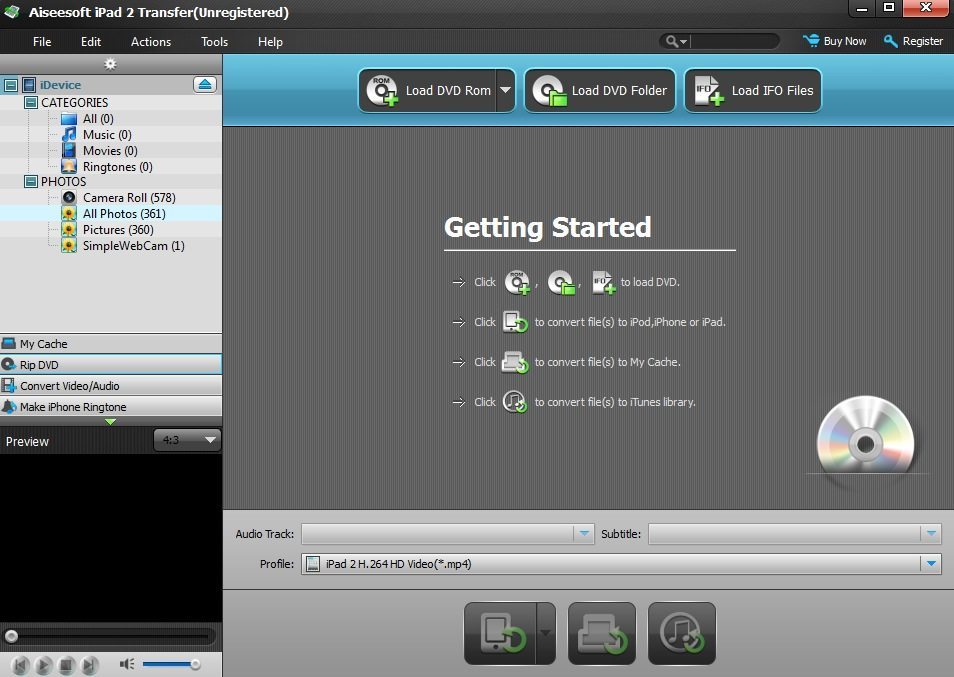This screenshot has width=954, height=677.
Task: Open the 4:3 aspect ratio dropdown
Action: point(187,440)
